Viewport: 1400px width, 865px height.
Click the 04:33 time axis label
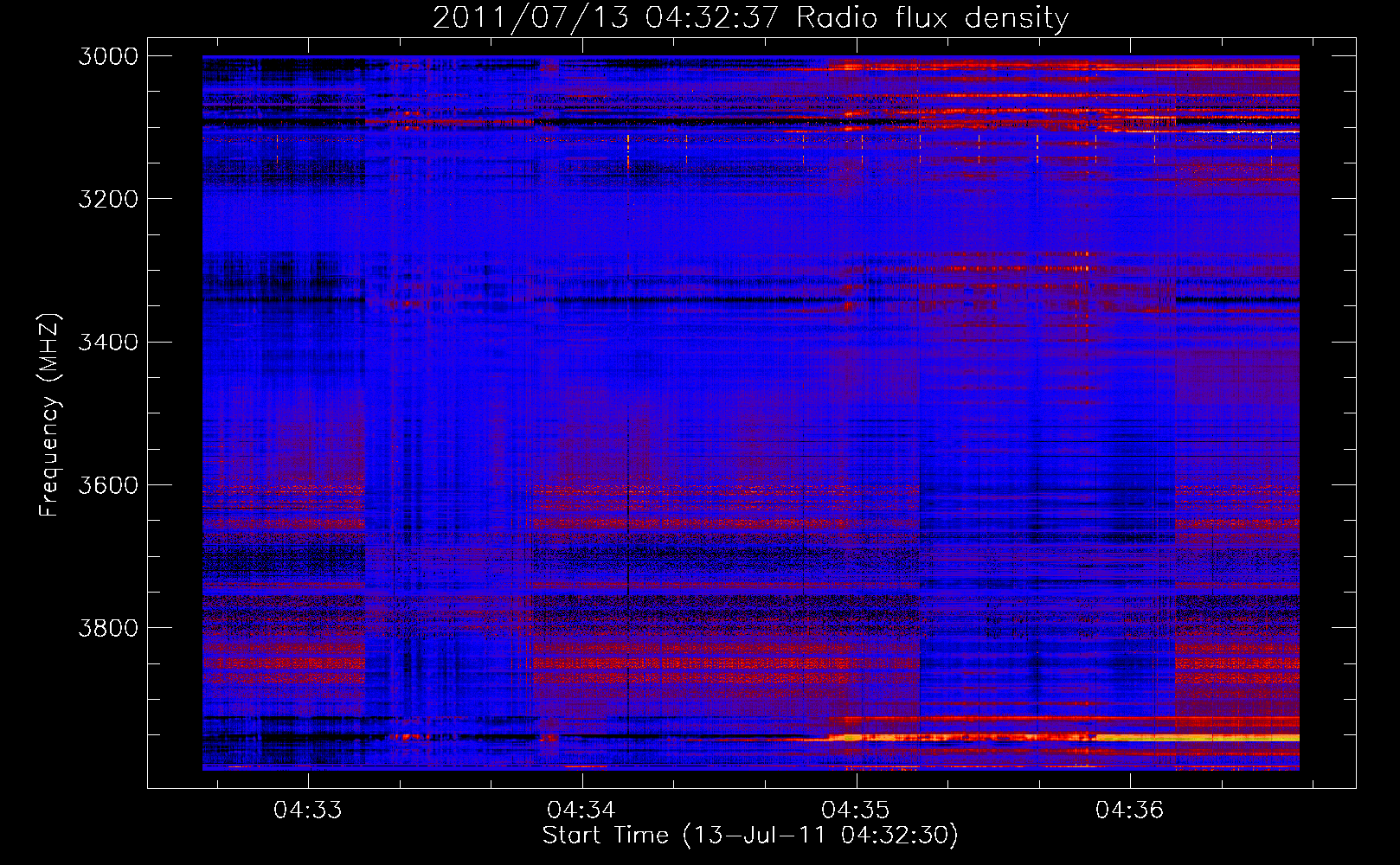coord(308,811)
